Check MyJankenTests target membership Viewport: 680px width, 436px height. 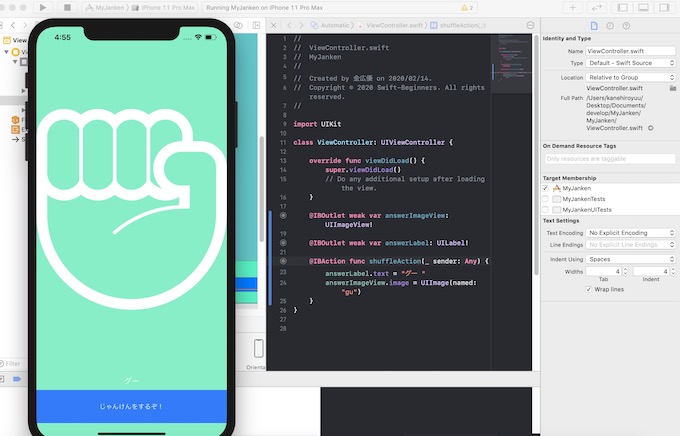(x=546, y=199)
